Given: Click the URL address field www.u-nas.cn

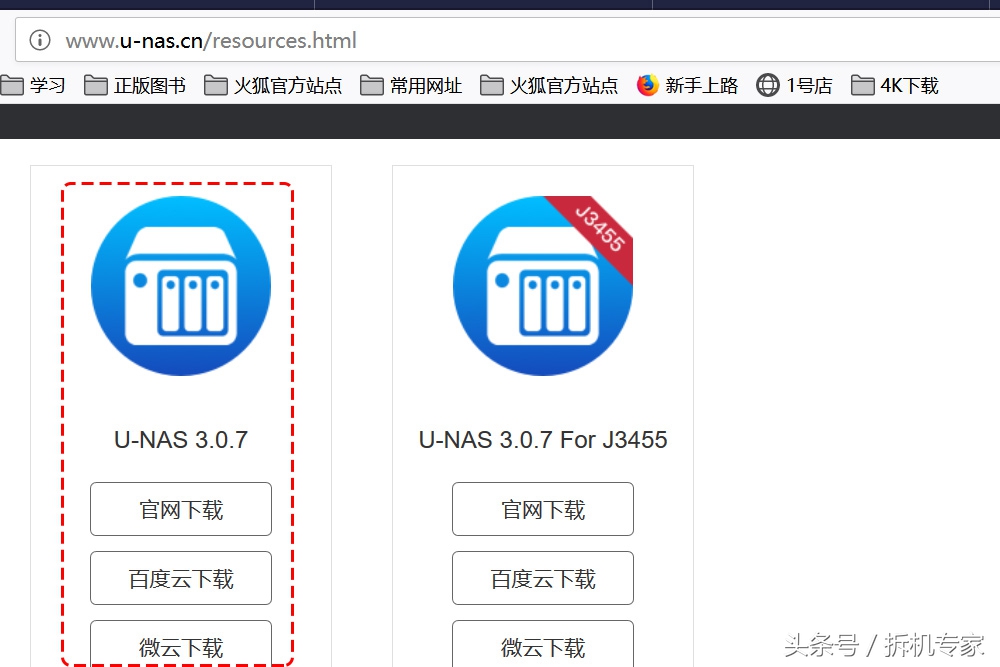Looking at the screenshot, I should point(508,40).
